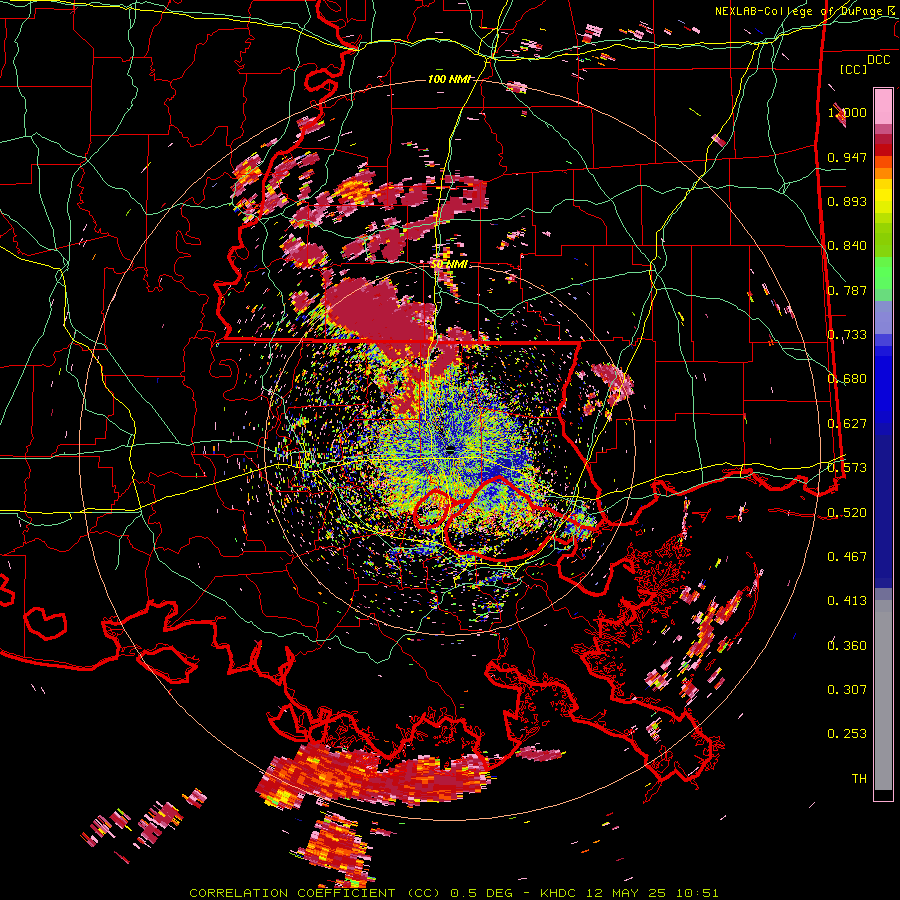Click the 0.893 color scale value
The image size is (900, 900).
pyautogui.click(x=847, y=201)
